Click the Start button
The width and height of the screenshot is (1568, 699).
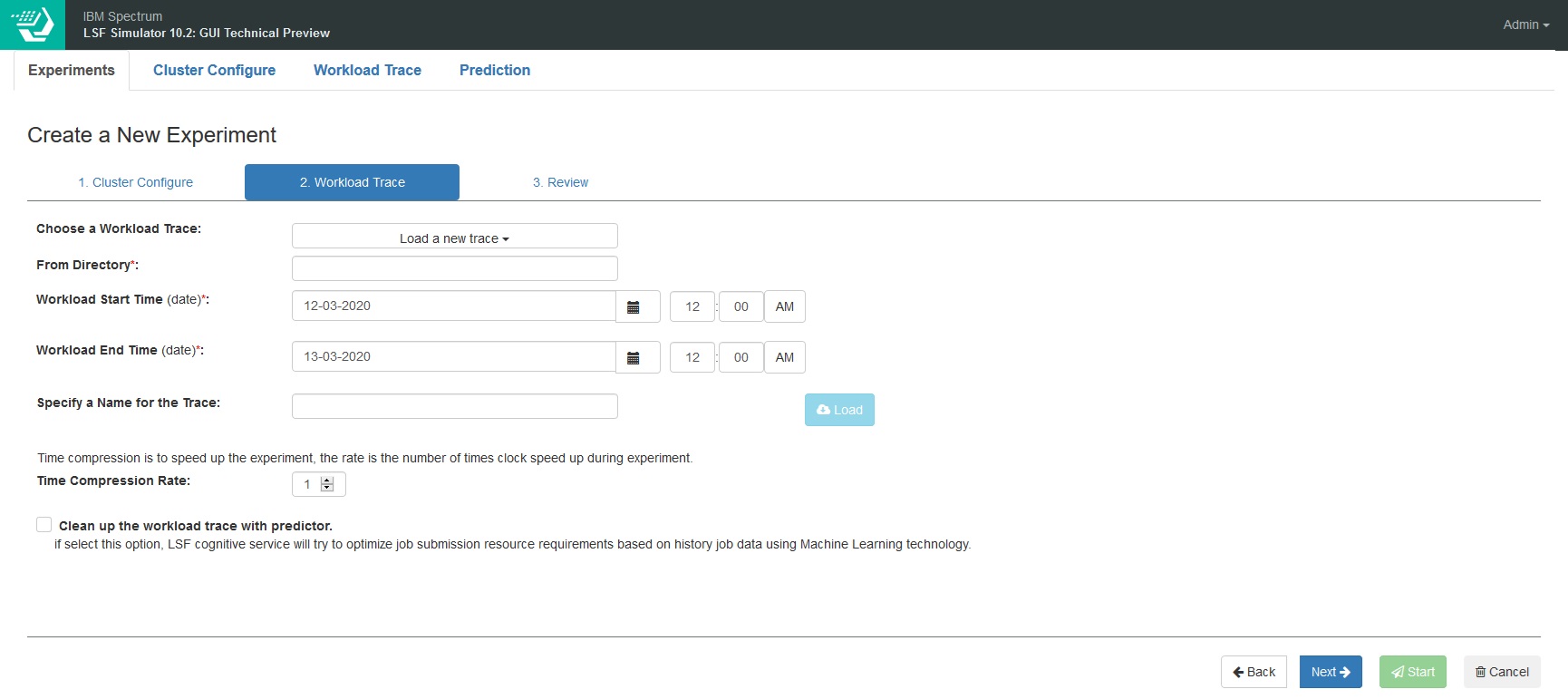point(1413,672)
